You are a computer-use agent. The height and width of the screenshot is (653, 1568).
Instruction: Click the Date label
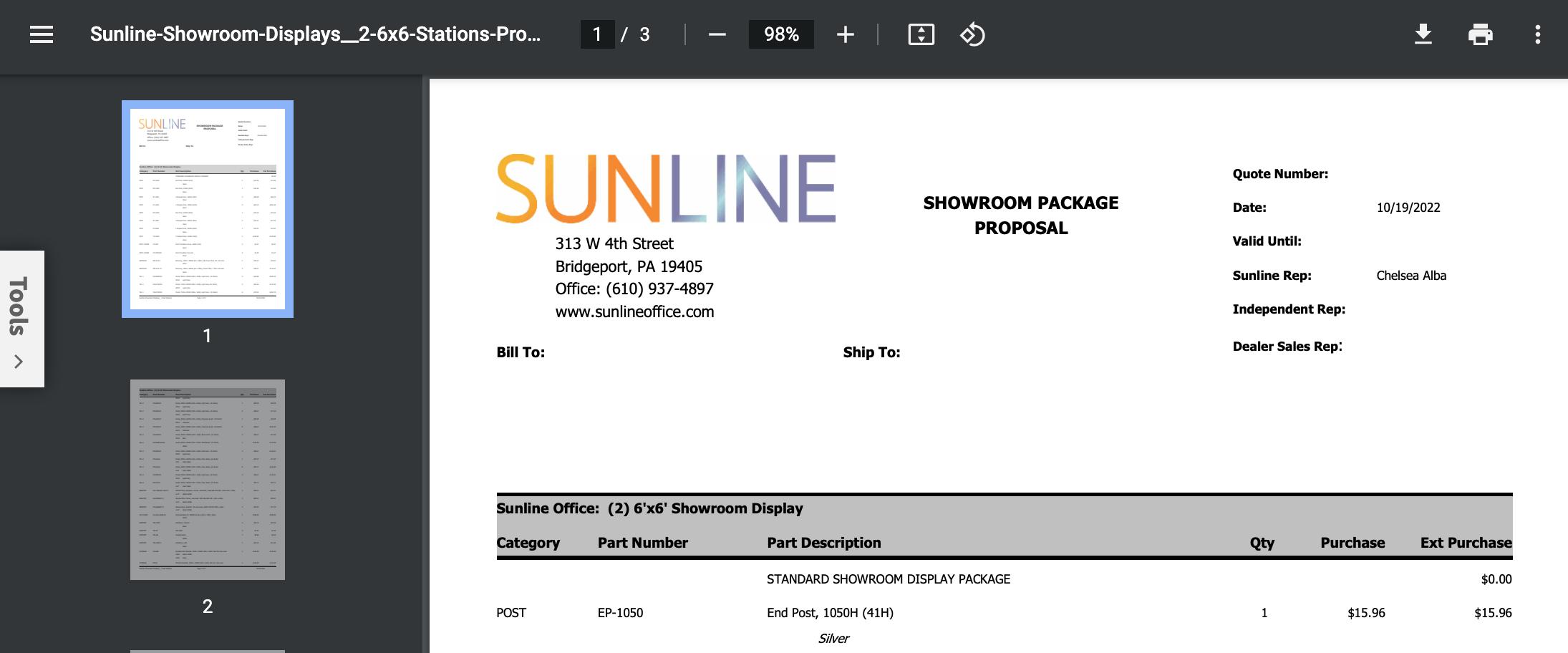point(1249,208)
